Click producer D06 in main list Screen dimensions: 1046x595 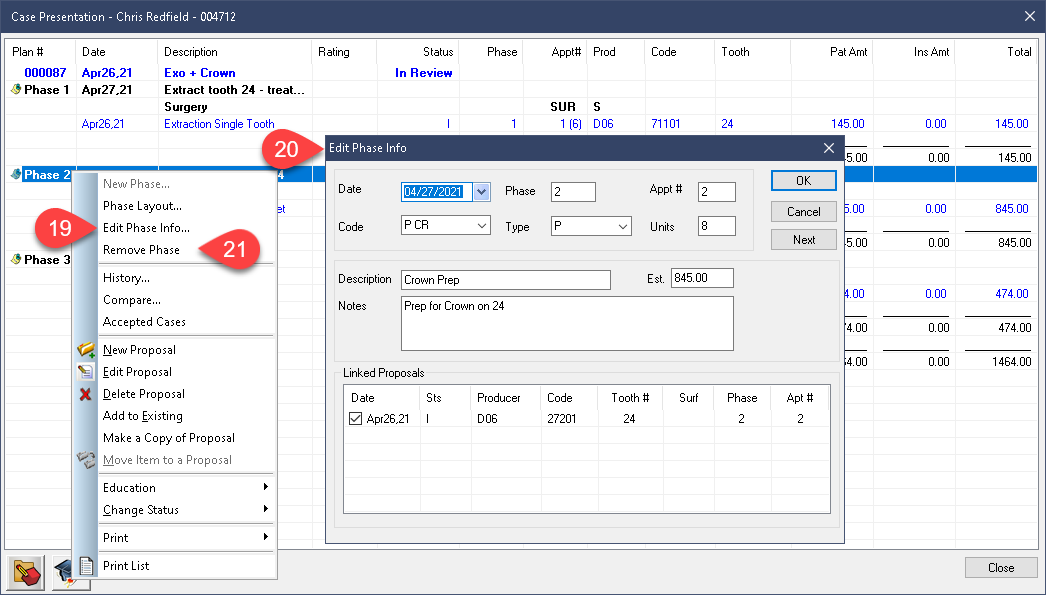click(x=603, y=123)
